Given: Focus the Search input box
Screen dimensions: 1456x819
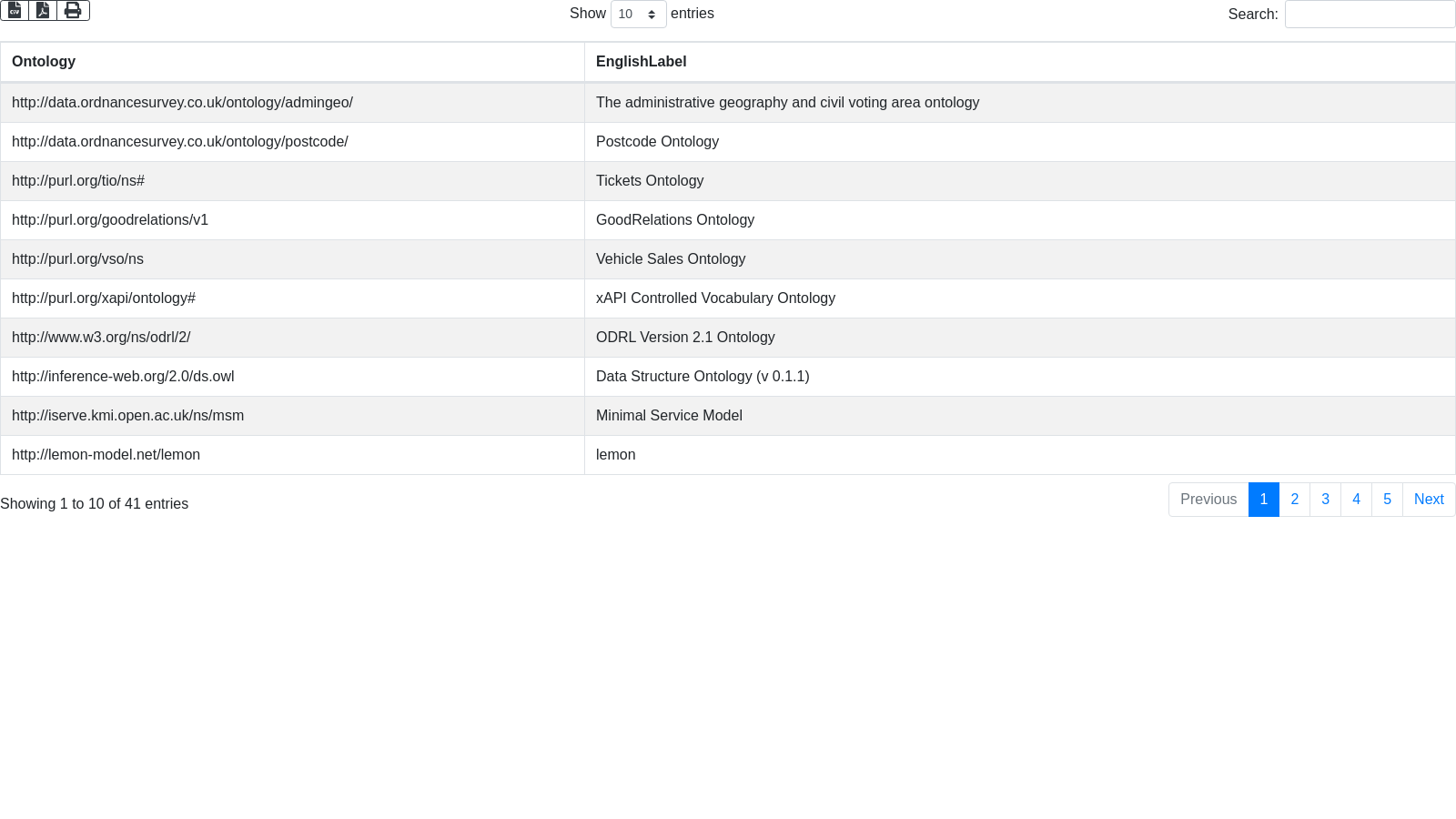Looking at the screenshot, I should (1370, 14).
